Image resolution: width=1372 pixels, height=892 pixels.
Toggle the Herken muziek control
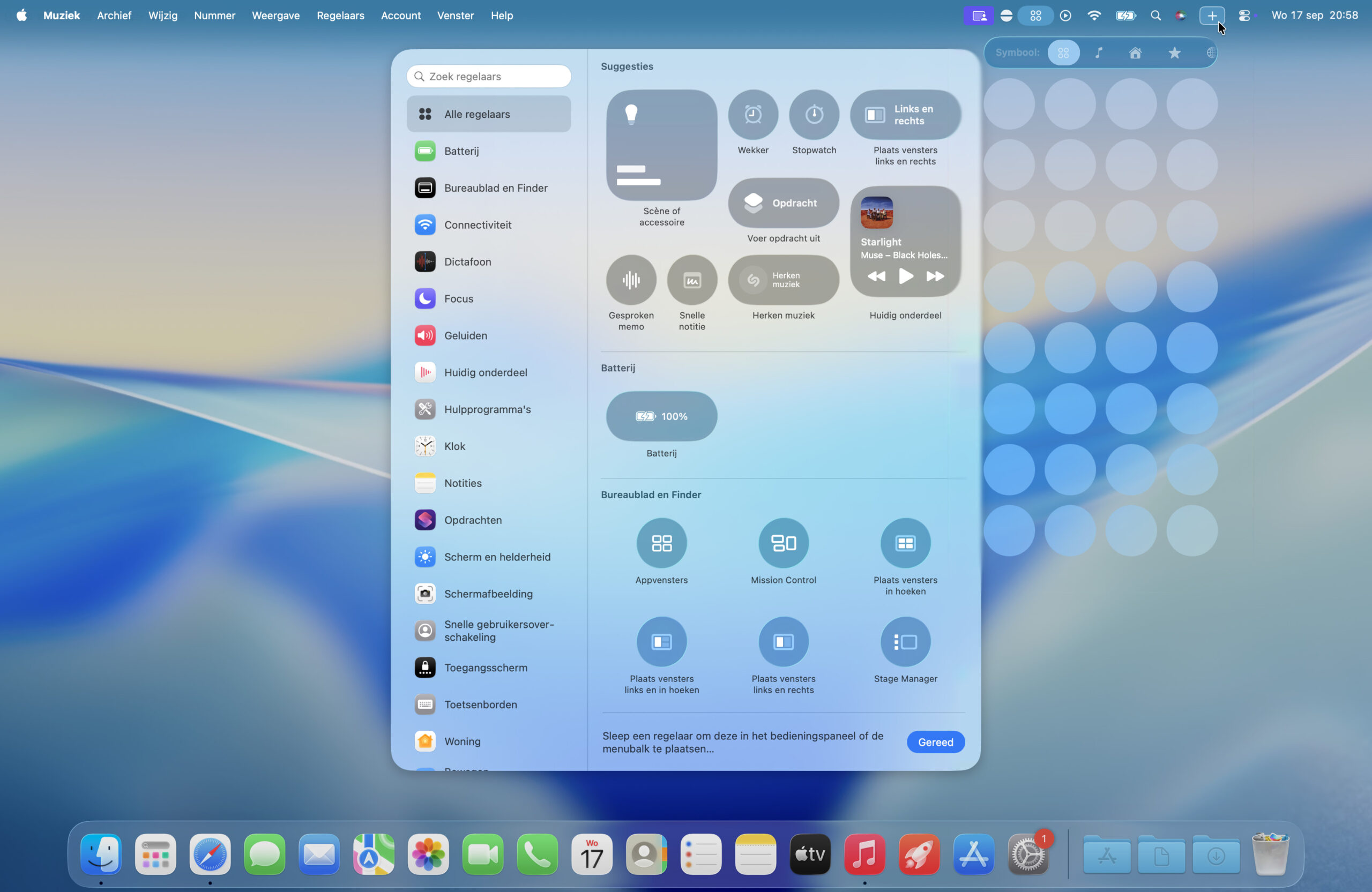[783, 280]
